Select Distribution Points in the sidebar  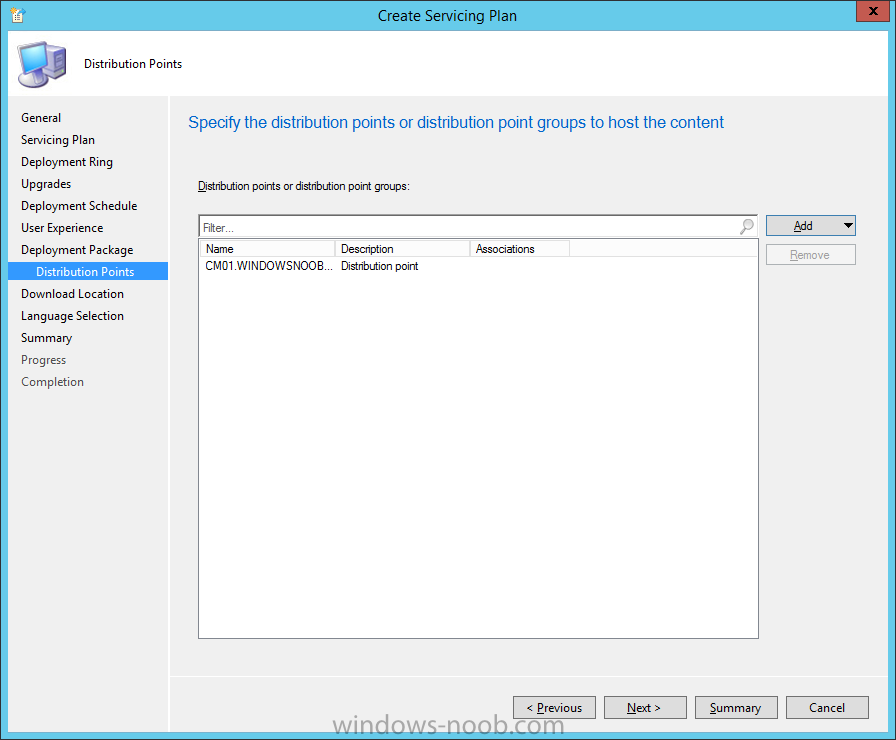point(88,271)
